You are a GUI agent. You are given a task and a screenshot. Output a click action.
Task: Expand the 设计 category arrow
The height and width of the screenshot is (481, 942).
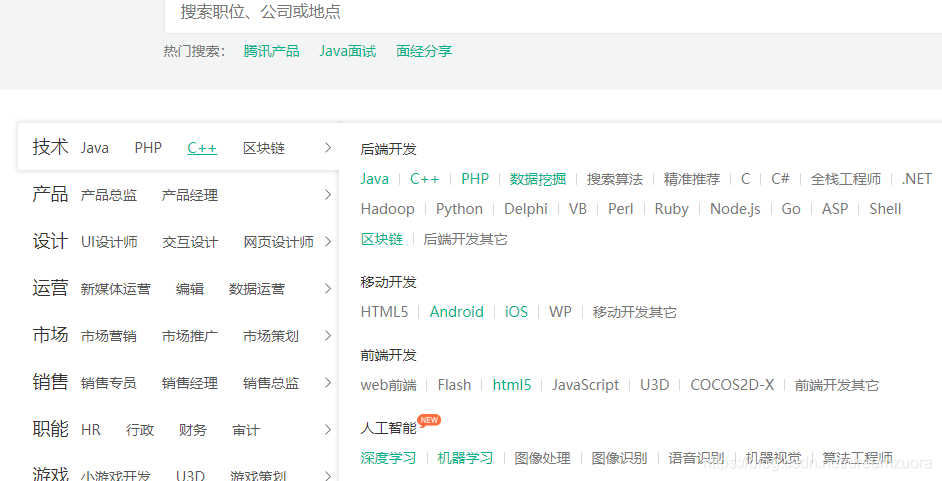[327, 241]
